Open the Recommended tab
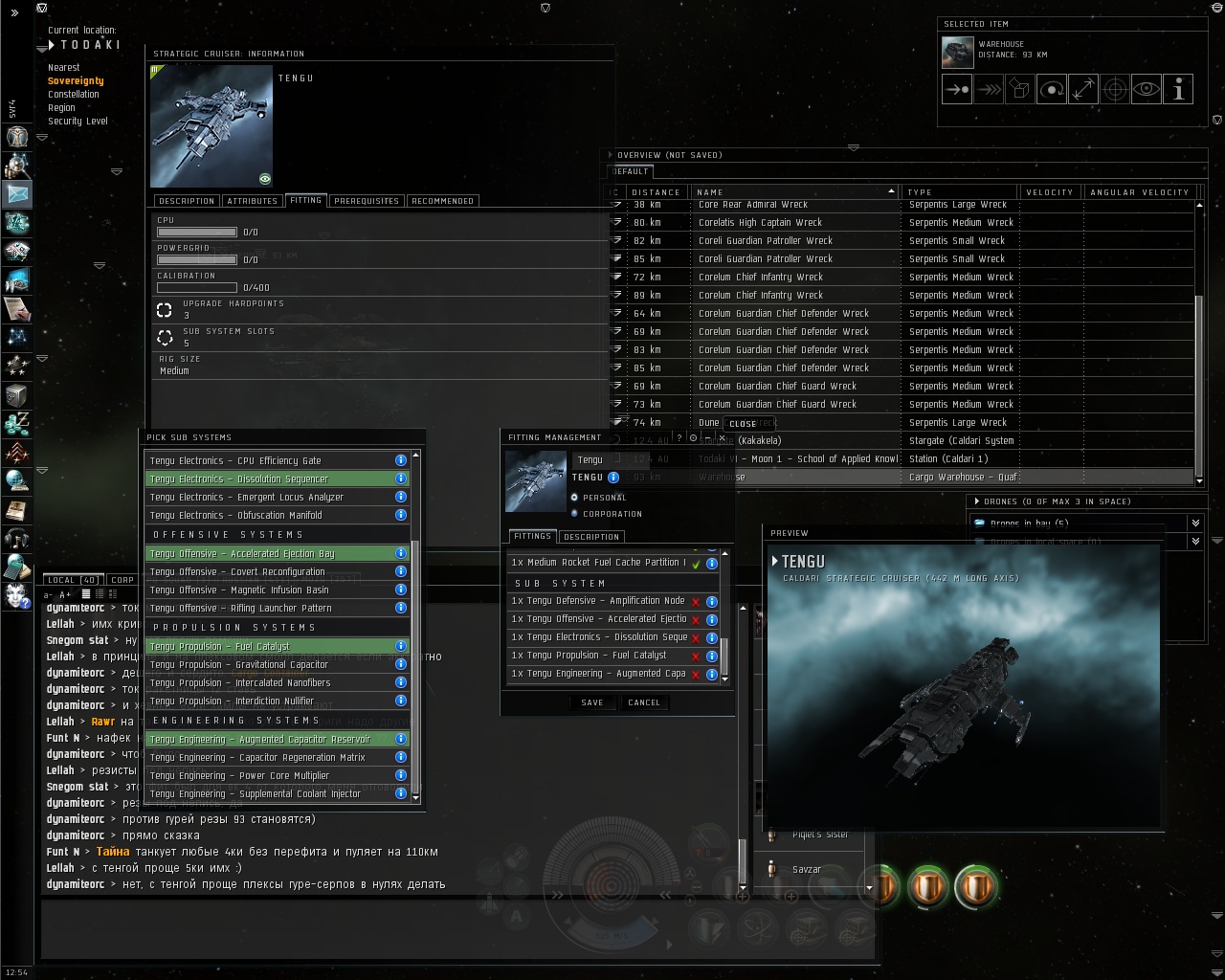Viewport: 1225px width, 980px height. pyautogui.click(x=442, y=201)
